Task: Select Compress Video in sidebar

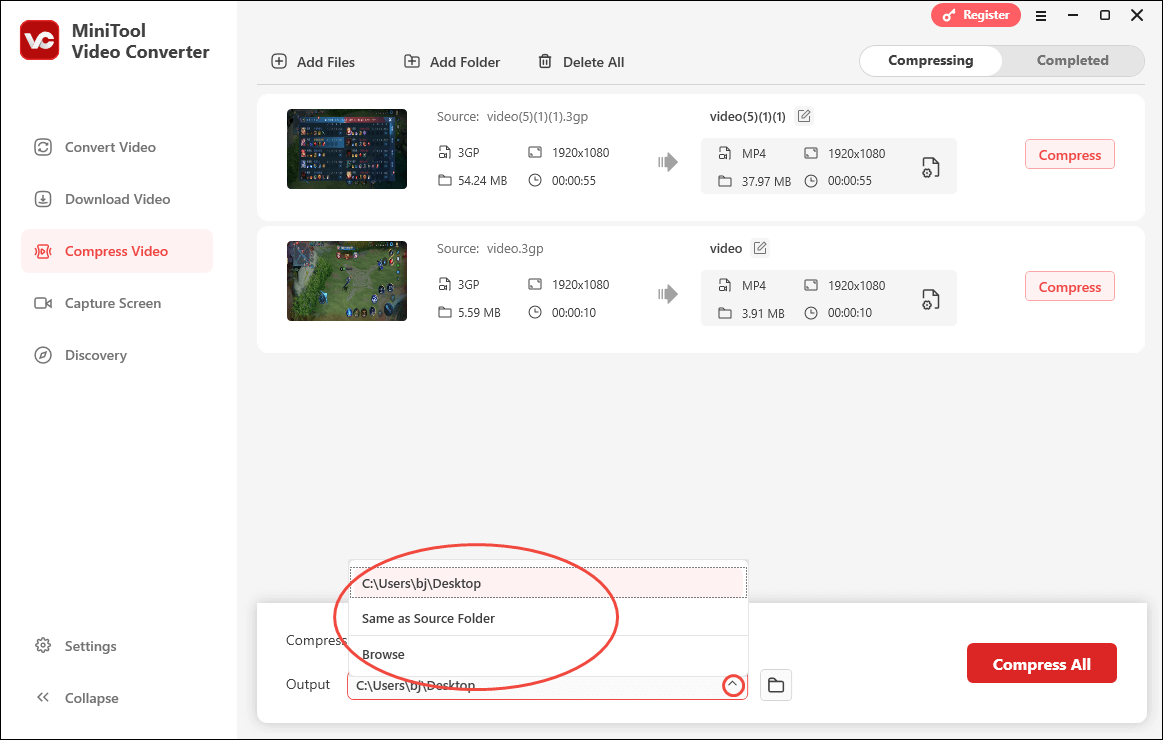Action: coord(116,251)
